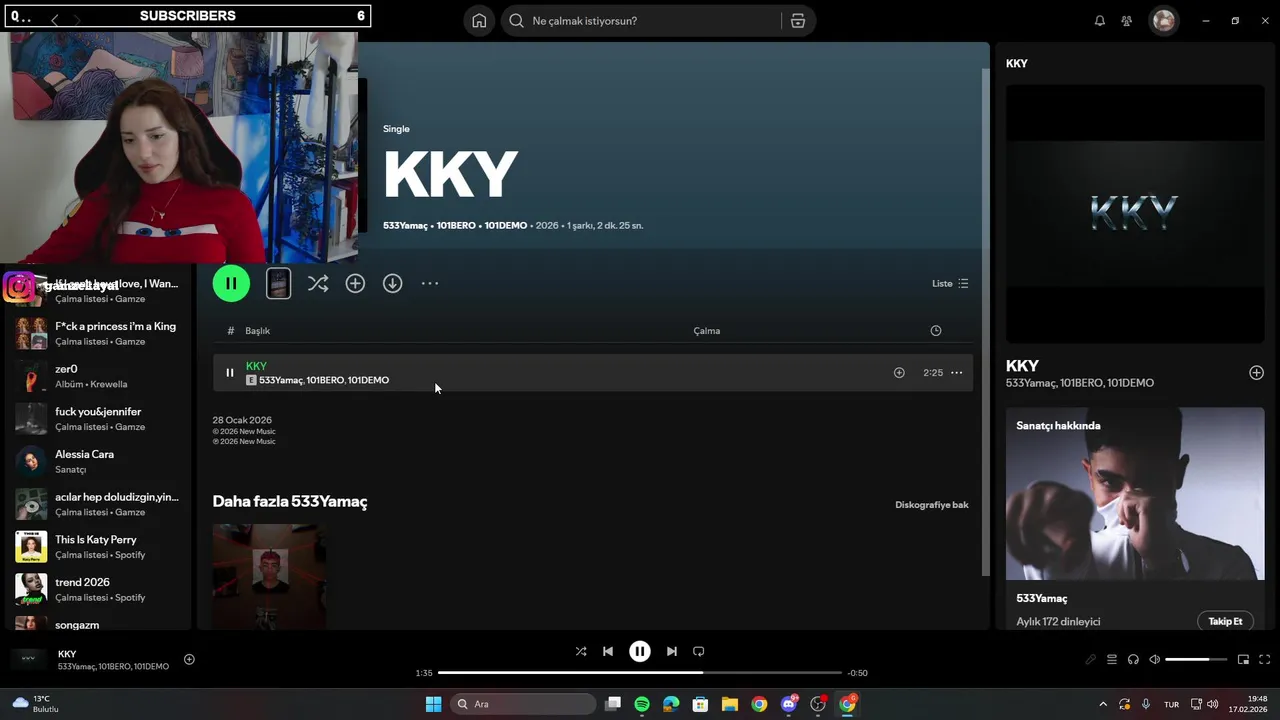This screenshot has width=1280, height=720.
Task: Download the KKY single
Action: (393, 284)
